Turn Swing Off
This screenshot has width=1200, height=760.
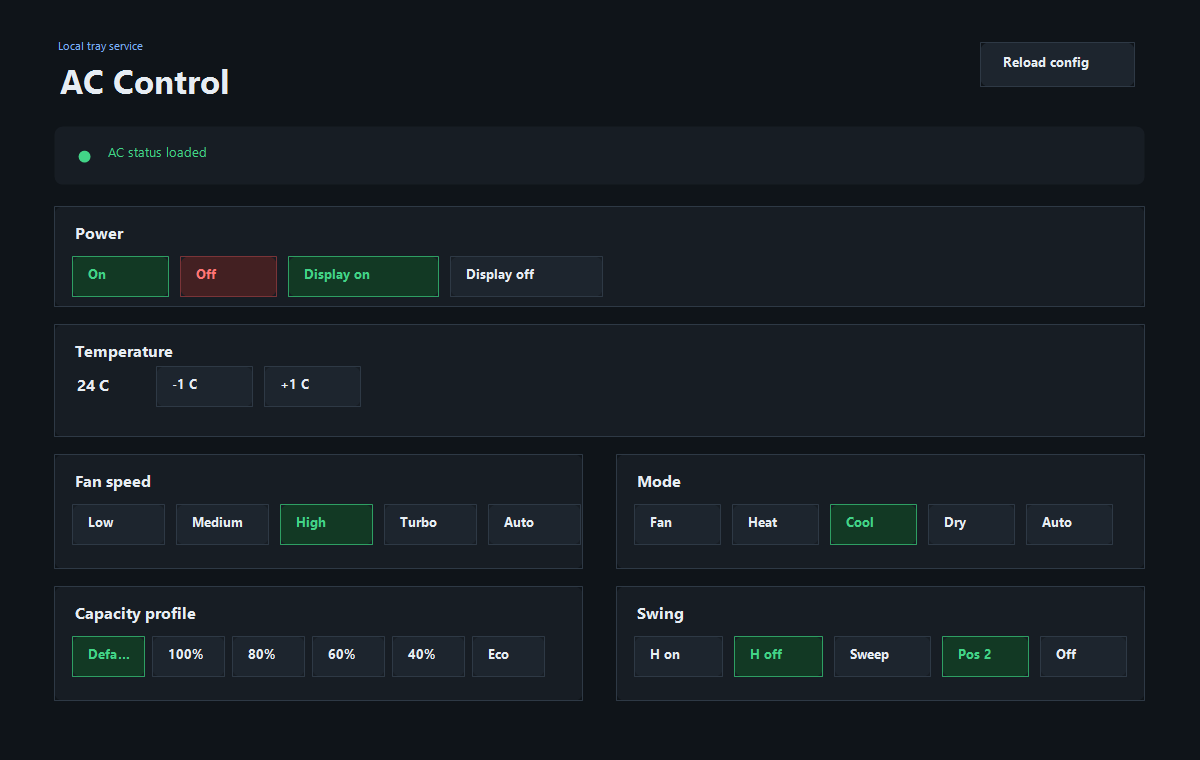(1083, 656)
